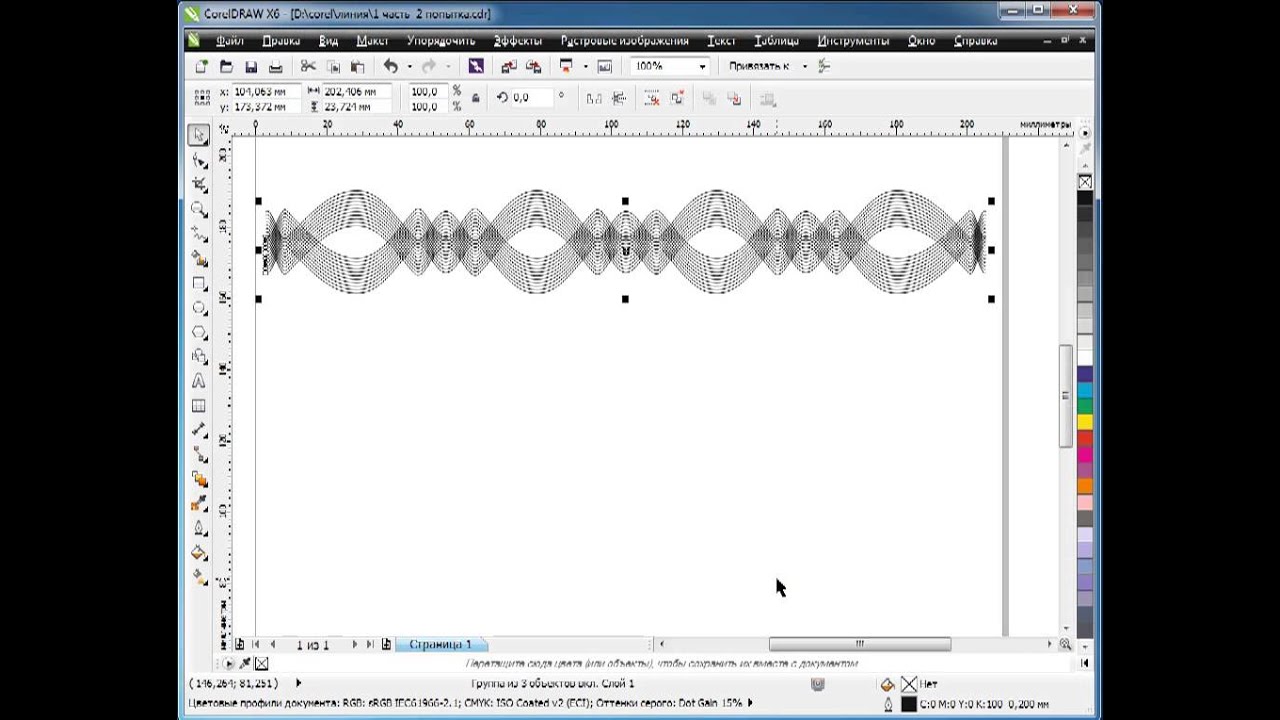Cut selection with scissors icon
Viewport: 1280px width, 720px height.
coord(308,66)
